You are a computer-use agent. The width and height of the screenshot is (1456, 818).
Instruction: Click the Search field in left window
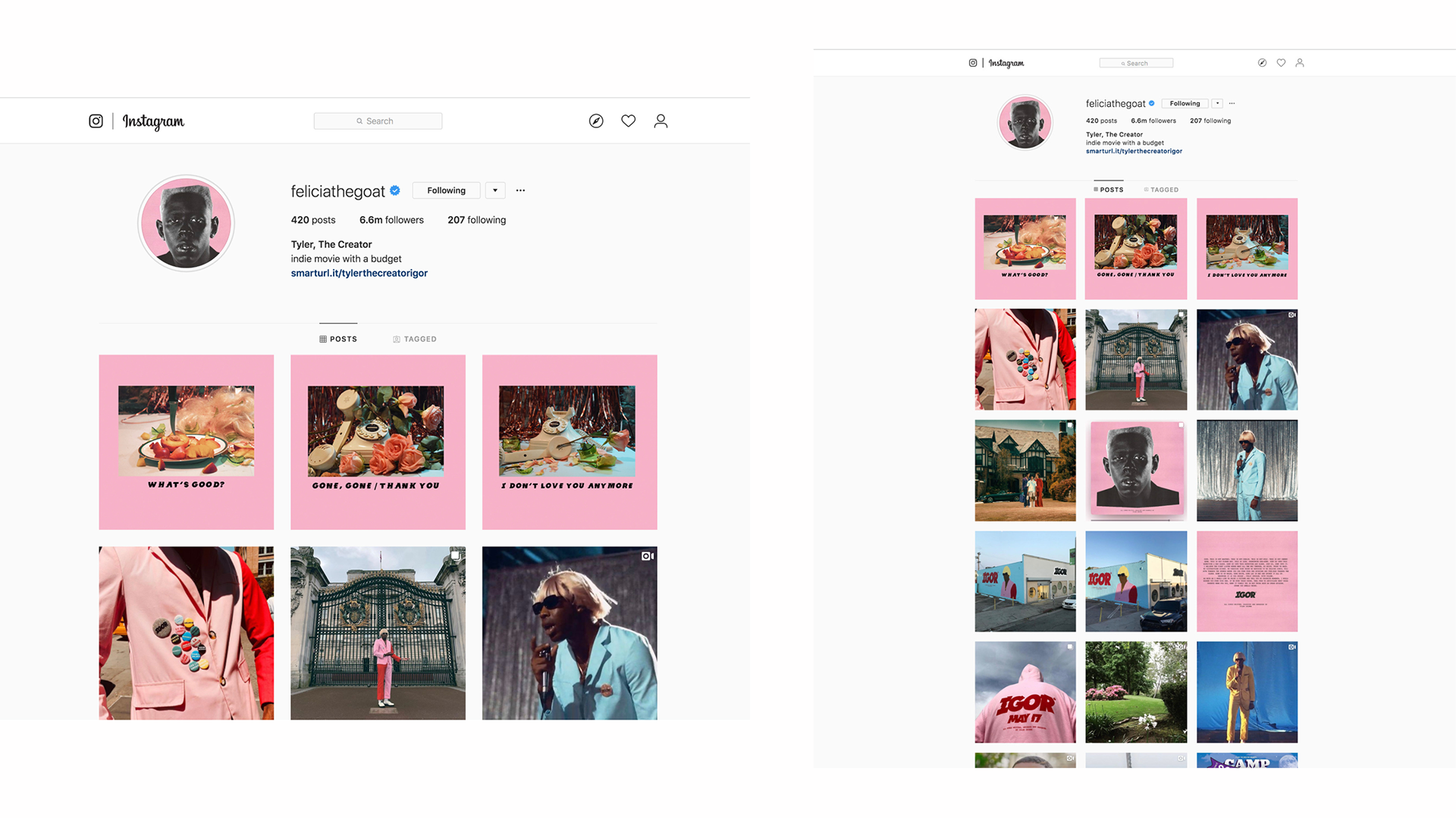click(378, 121)
